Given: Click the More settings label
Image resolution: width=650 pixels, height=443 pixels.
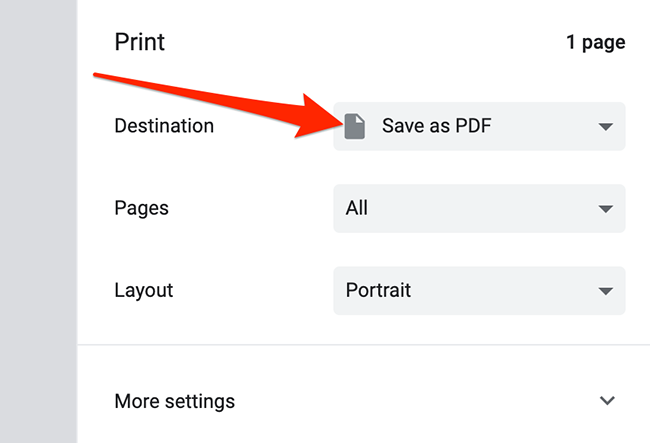Looking at the screenshot, I should 175,401.
